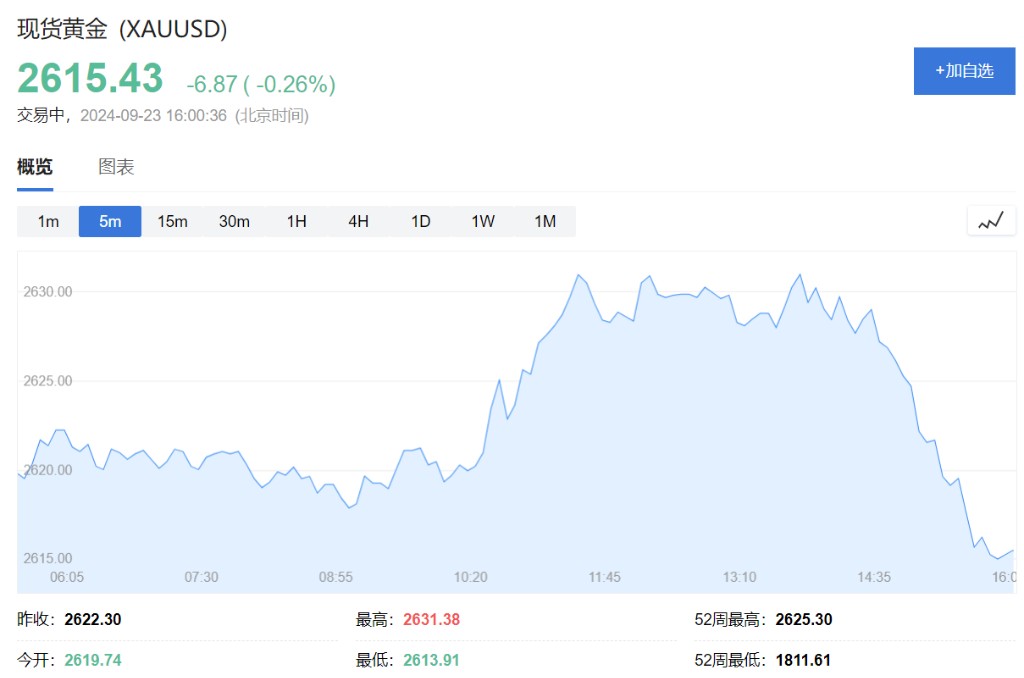Add XAUUSD to watchlist with +加自选
Viewport: 1024px width, 678px height.
click(x=964, y=71)
